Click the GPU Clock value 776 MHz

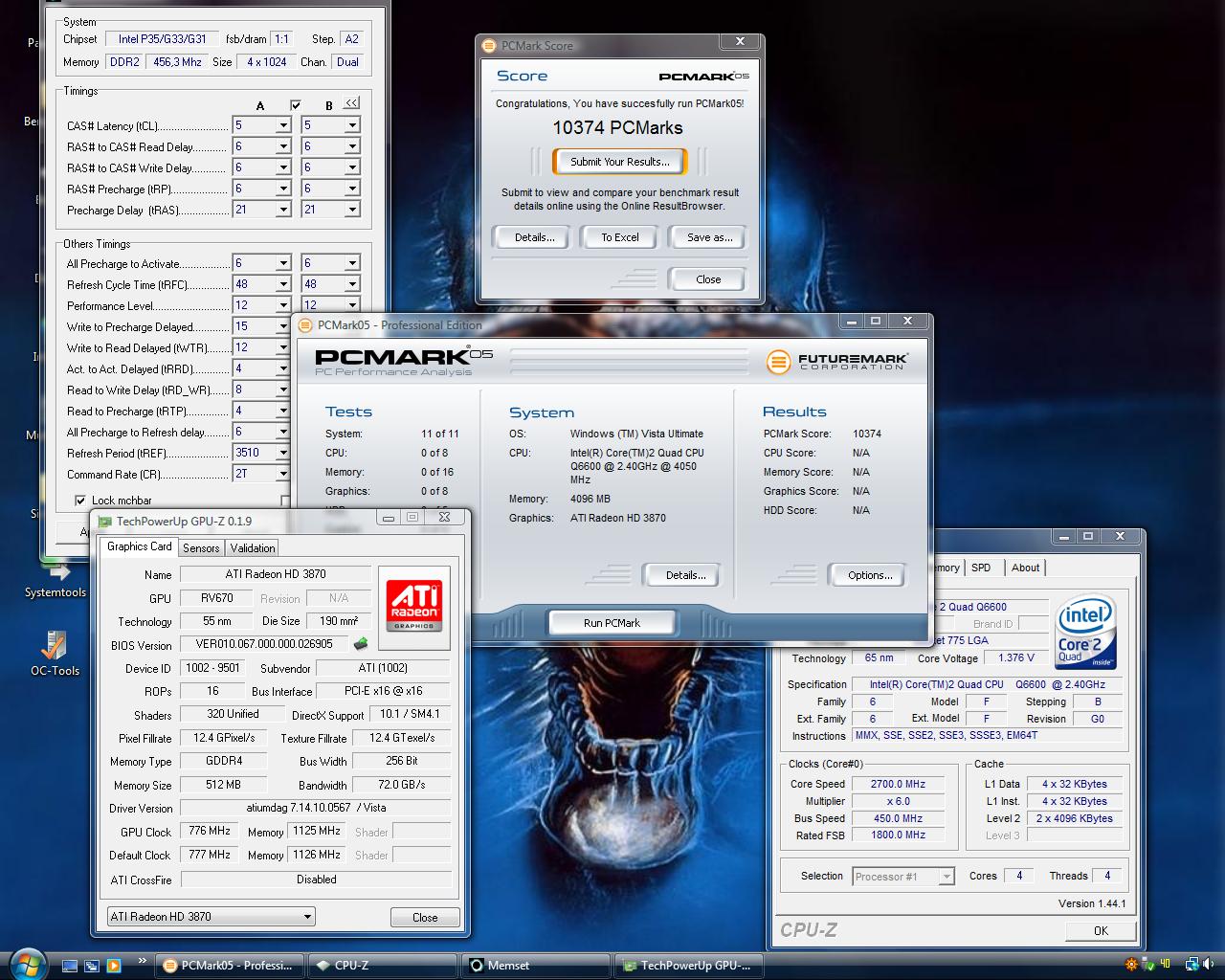click(x=210, y=831)
